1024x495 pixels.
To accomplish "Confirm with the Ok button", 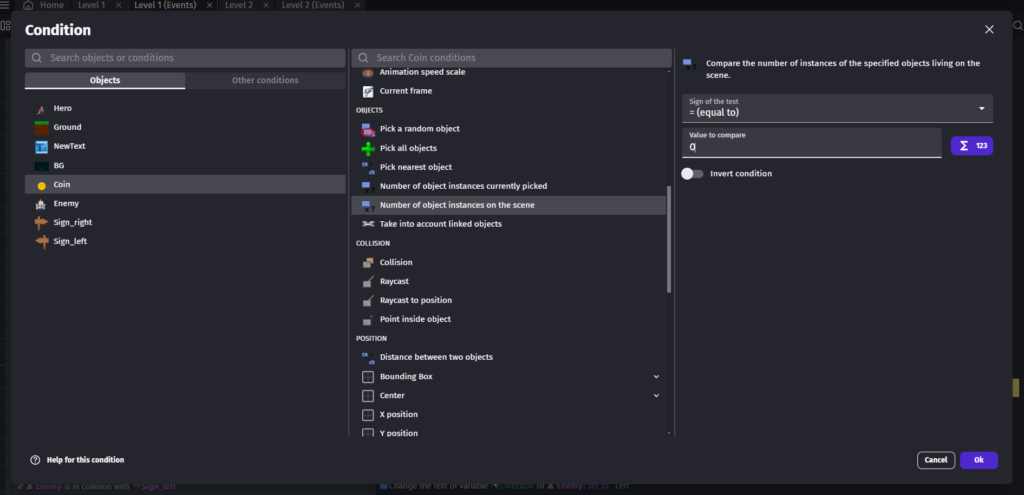I will (x=978, y=460).
